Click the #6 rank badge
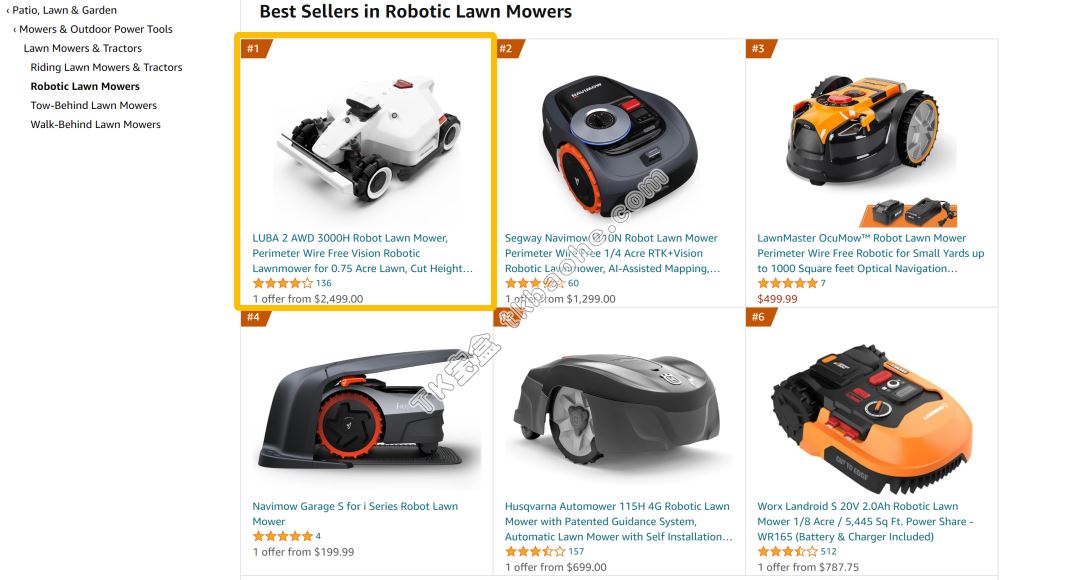The width and height of the screenshot is (1080, 580). coord(760,317)
